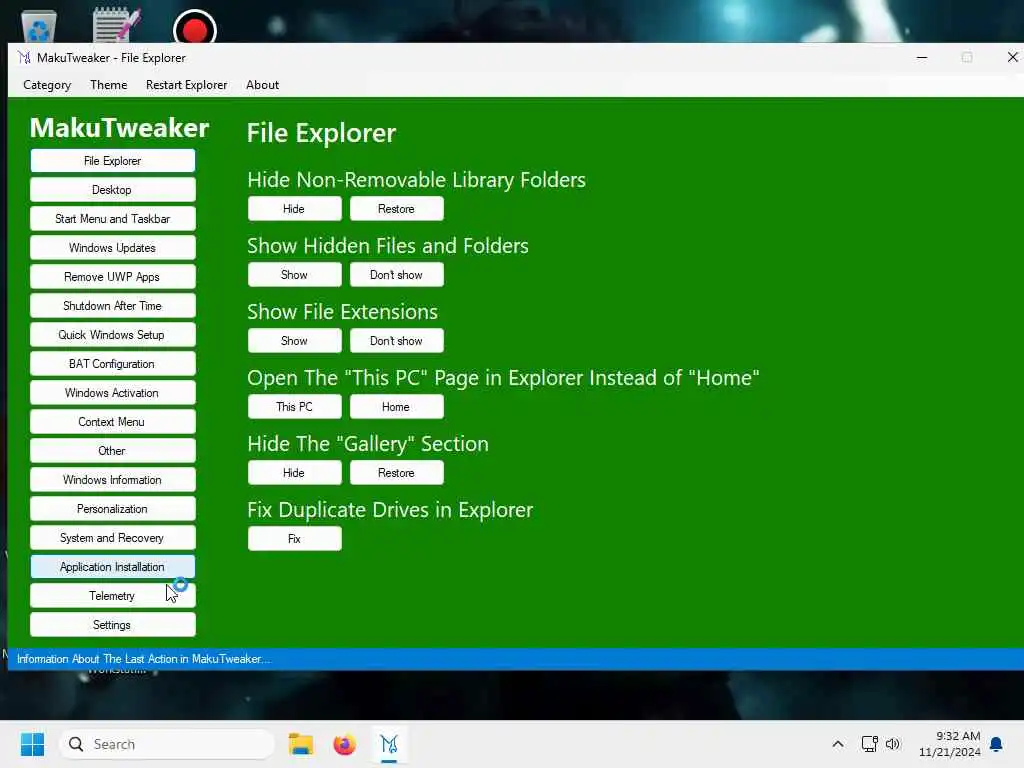Open Shutdown After Time category
The width and height of the screenshot is (1024, 768).
click(112, 306)
